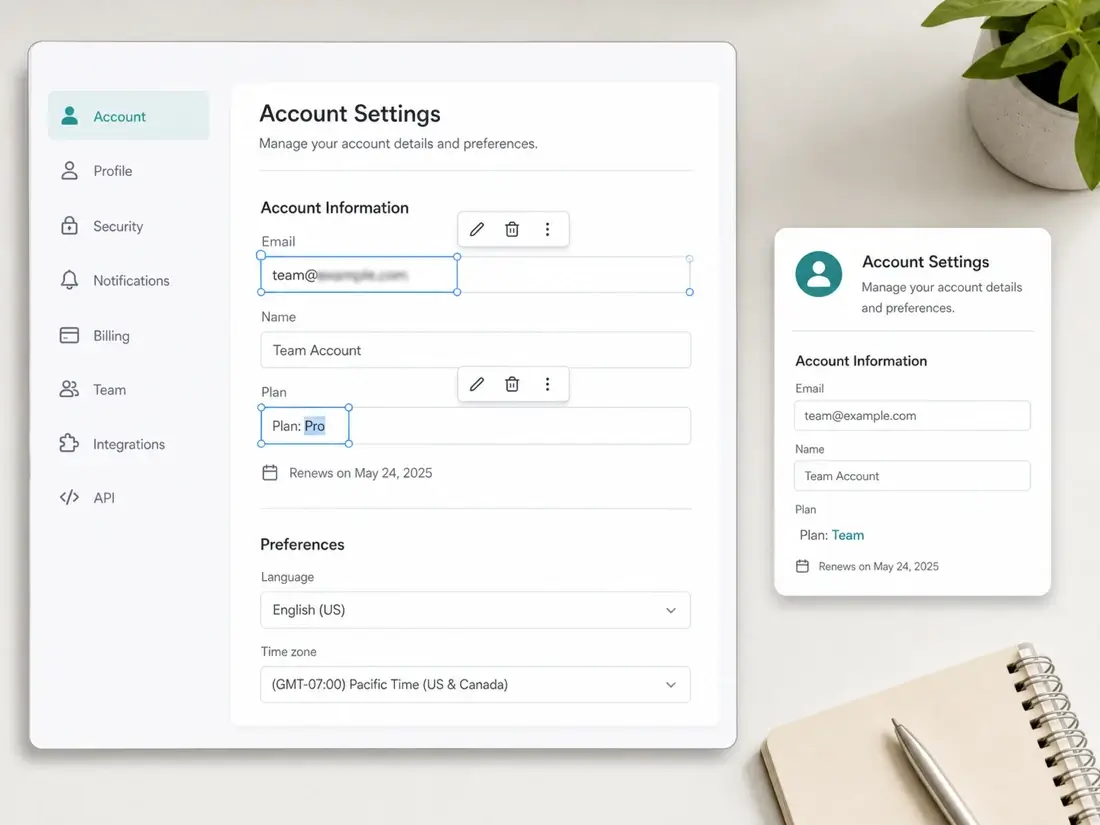1100x825 pixels.
Task: Click the selected Plan: Pro box
Action: coord(305,426)
